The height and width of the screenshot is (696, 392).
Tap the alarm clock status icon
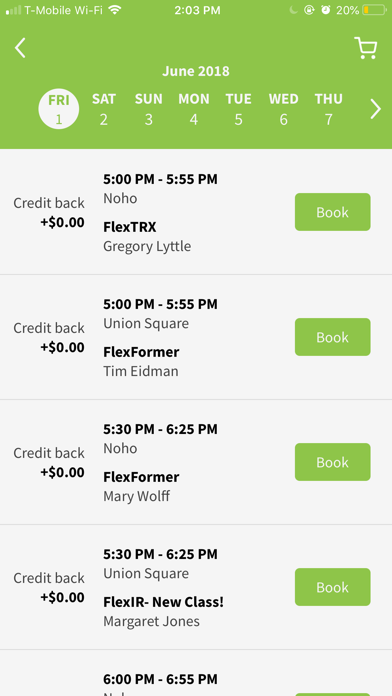point(326,10)
